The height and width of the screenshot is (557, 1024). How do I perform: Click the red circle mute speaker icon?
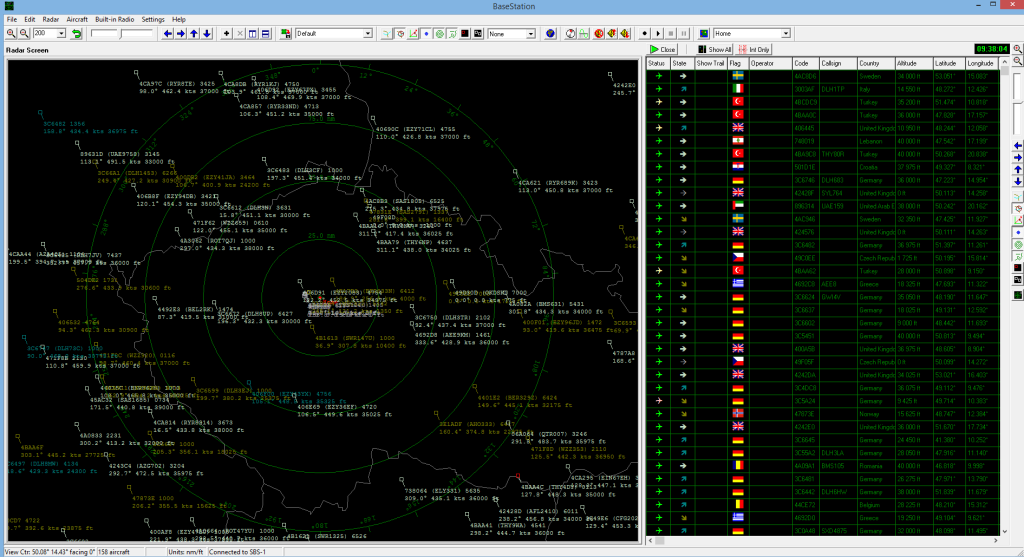tap(599, 33)
